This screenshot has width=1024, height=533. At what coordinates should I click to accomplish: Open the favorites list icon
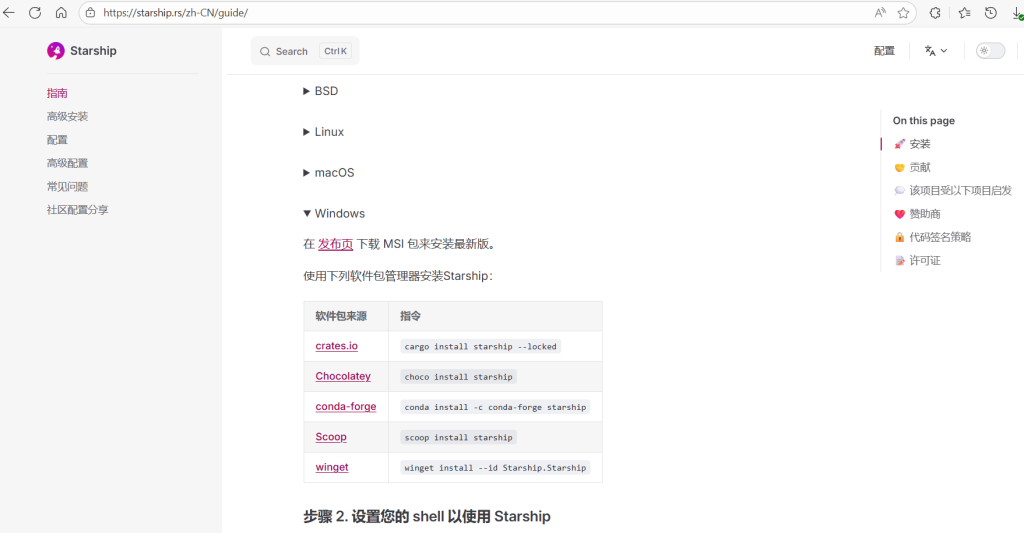coord(964,12)
